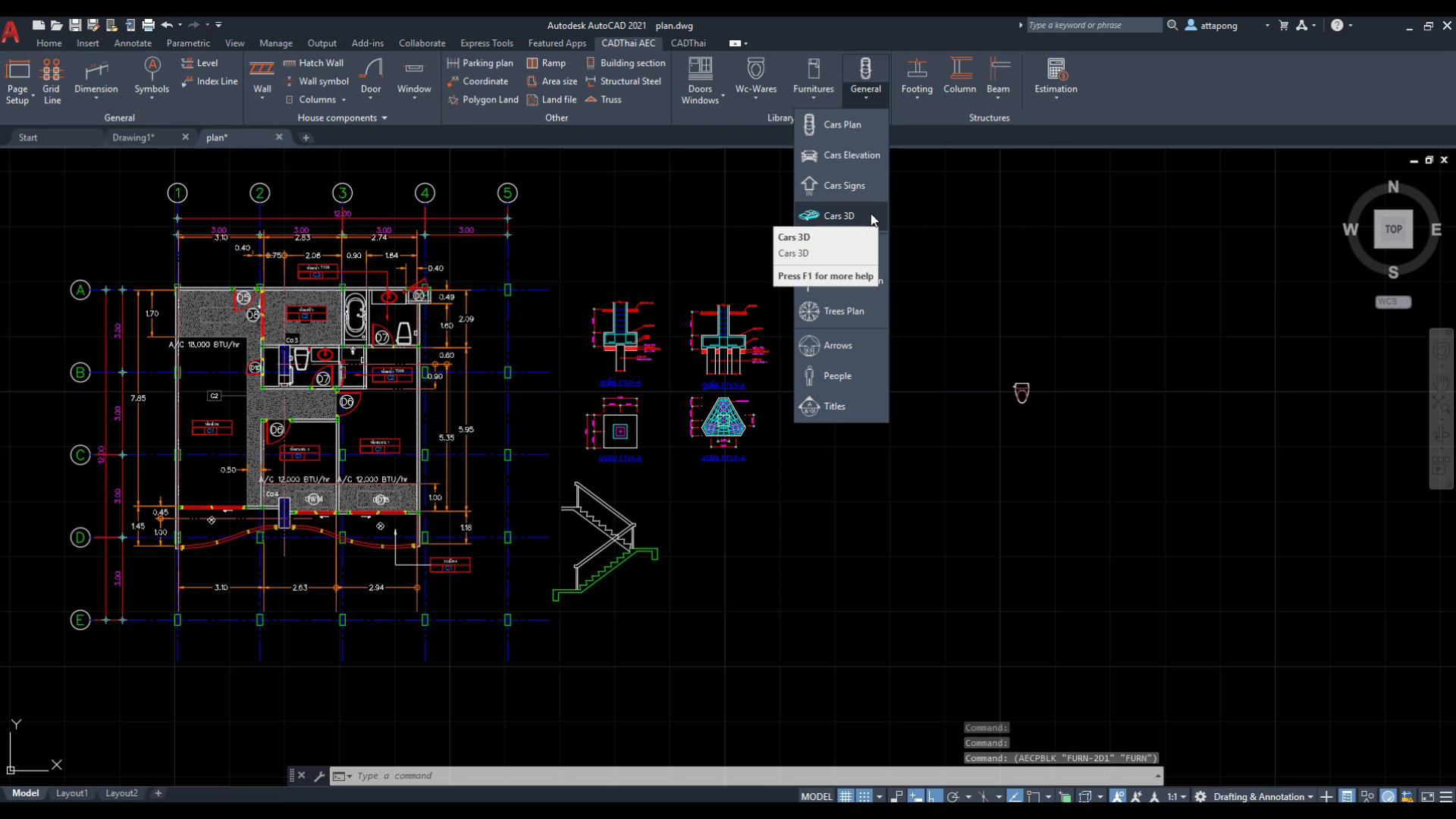1456x819 pixels.
Task: Switch to the CADThai ribbon tab
Action: point(688,43)
